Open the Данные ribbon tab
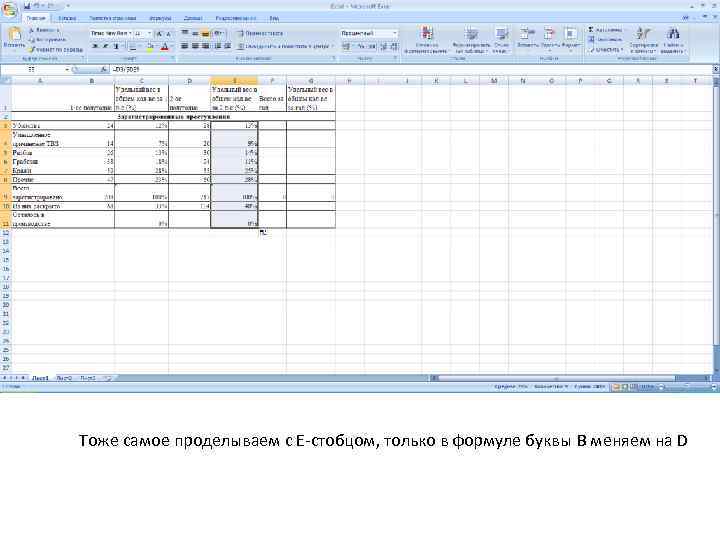720x540 pixels. coord(193,18)
